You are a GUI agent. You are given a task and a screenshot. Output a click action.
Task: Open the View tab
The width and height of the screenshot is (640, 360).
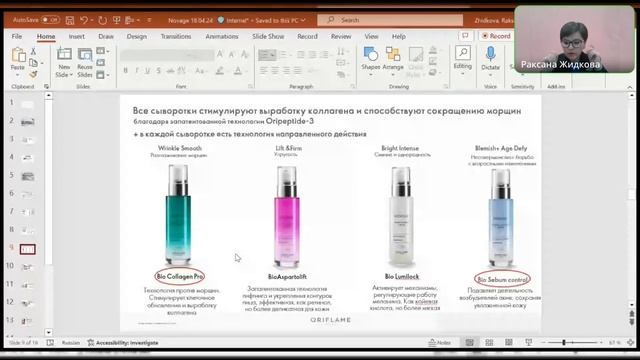click(371, 36)
